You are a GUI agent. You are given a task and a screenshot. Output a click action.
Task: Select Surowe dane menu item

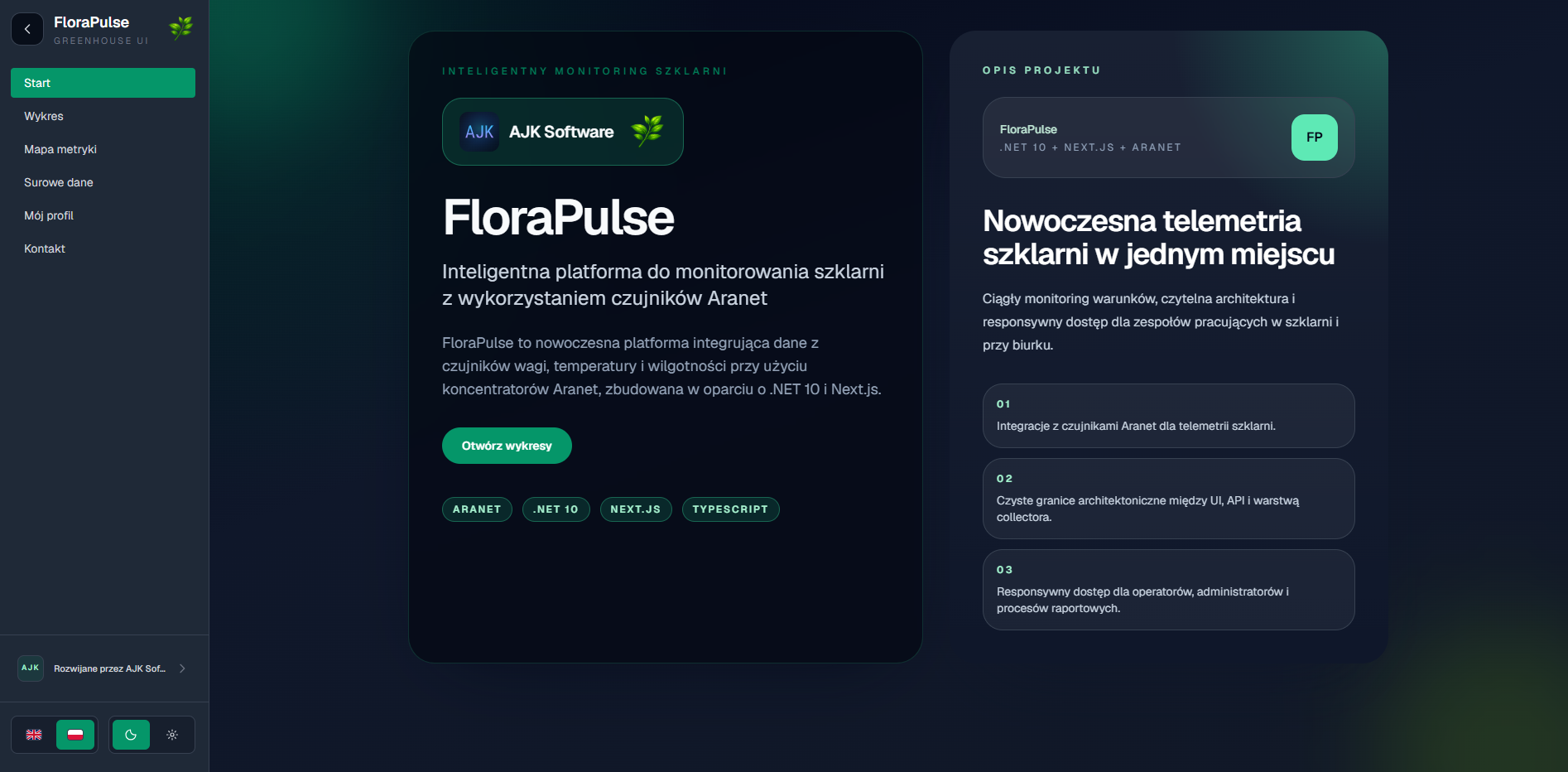[103, 182]
